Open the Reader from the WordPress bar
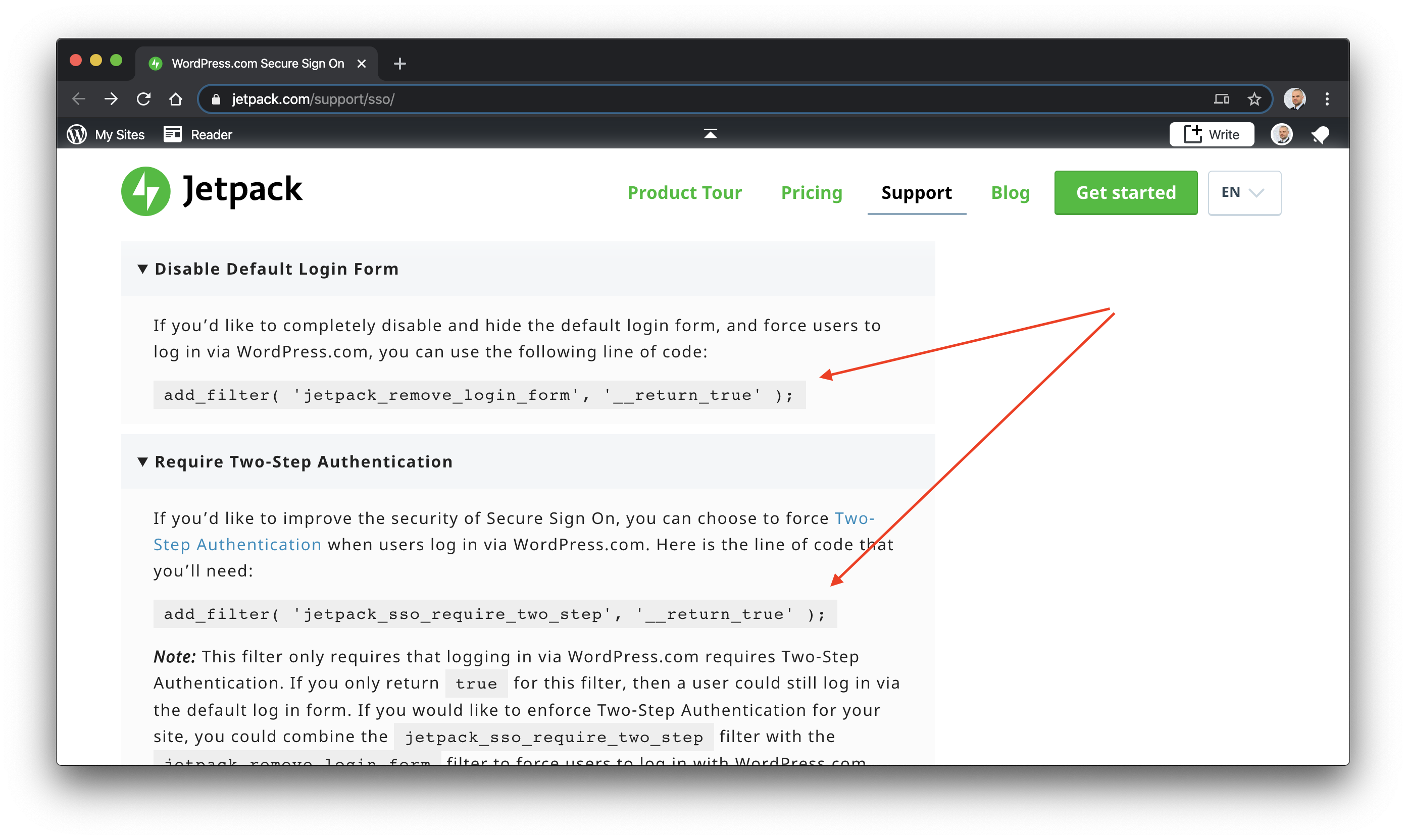1406x840 pixels. point(197,134)
